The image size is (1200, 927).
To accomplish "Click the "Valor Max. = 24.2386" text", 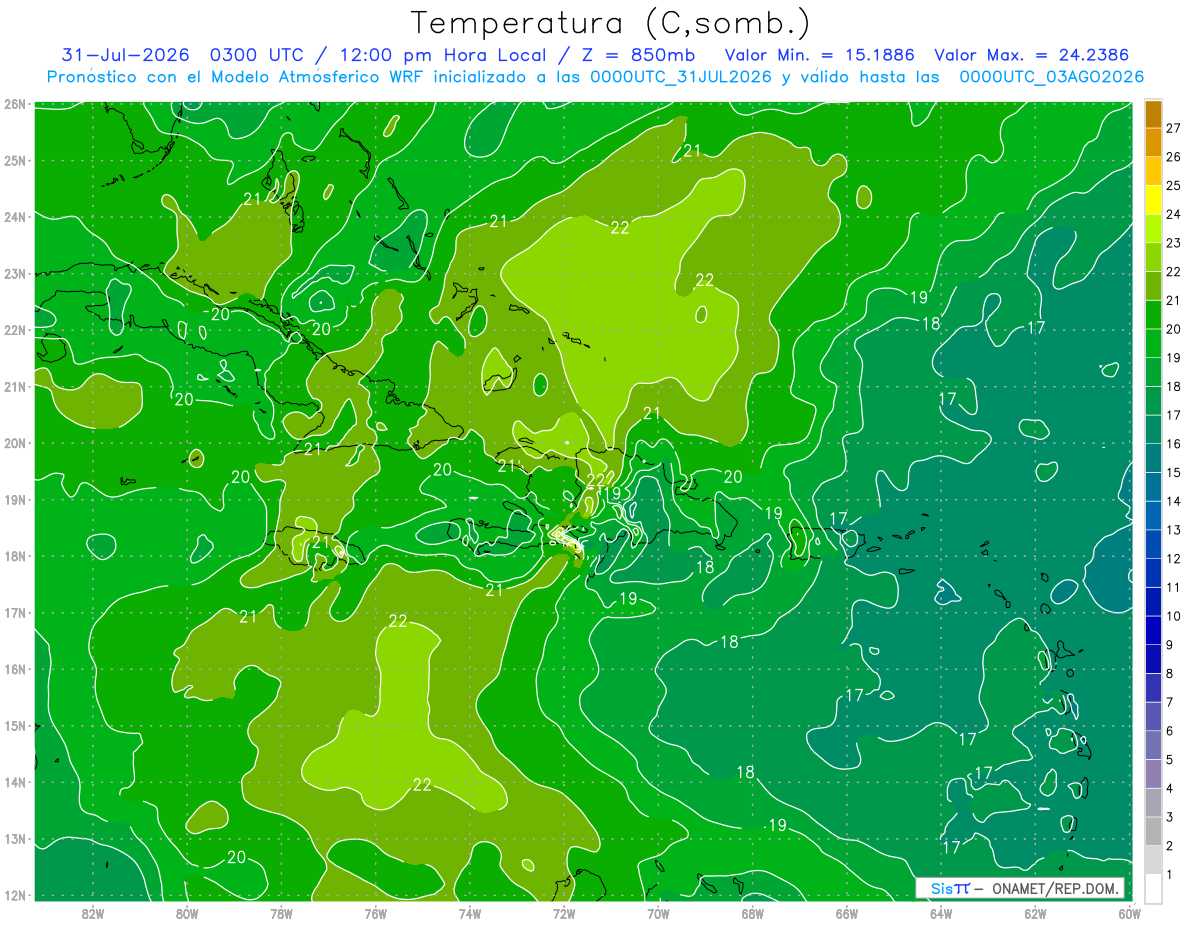I will coord(1032,55).
